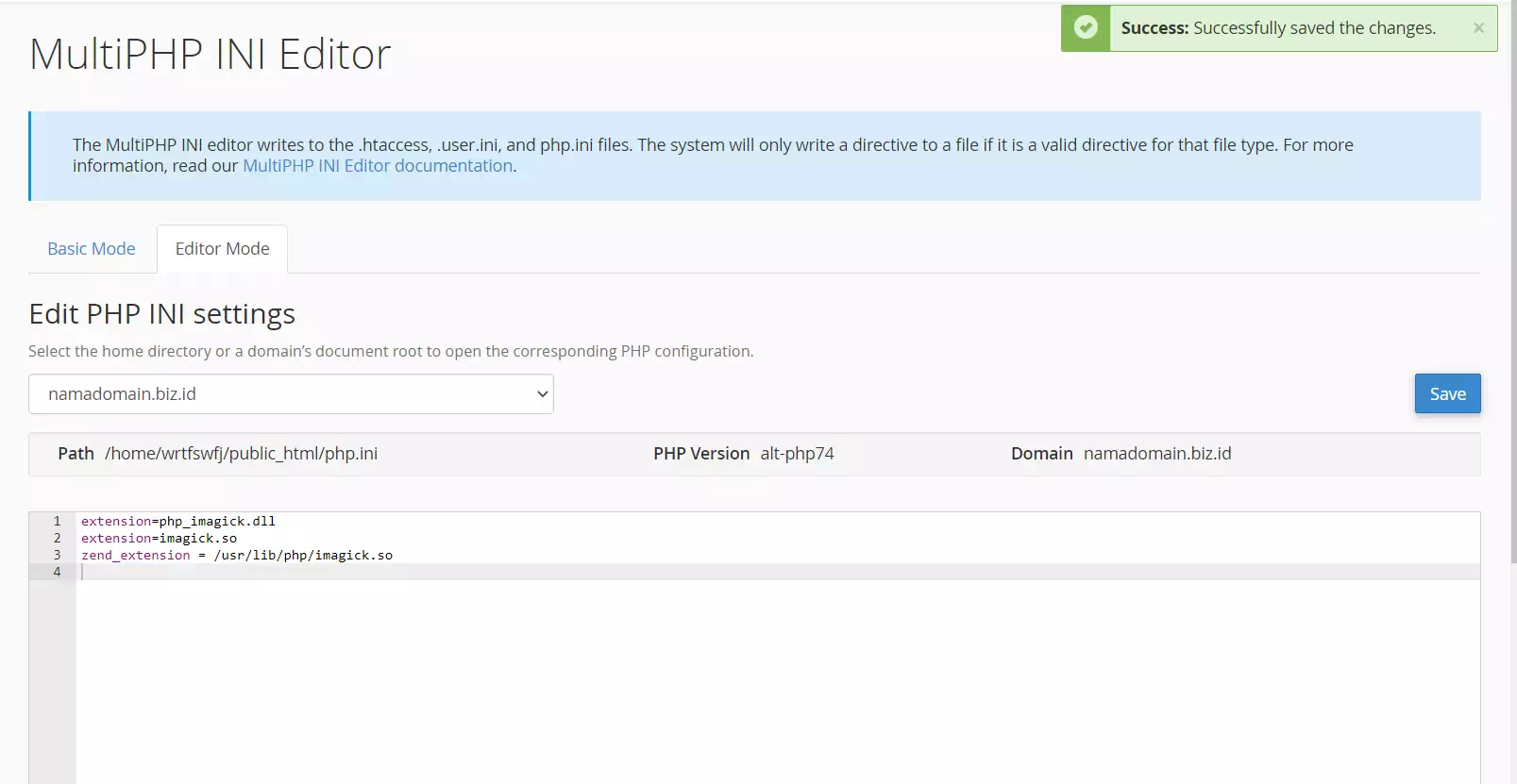Viewport: 1517px width, 784px height.
Task: Click the PHP version value alt-php74
Action: pyautogui.click(x=798, y=454)
